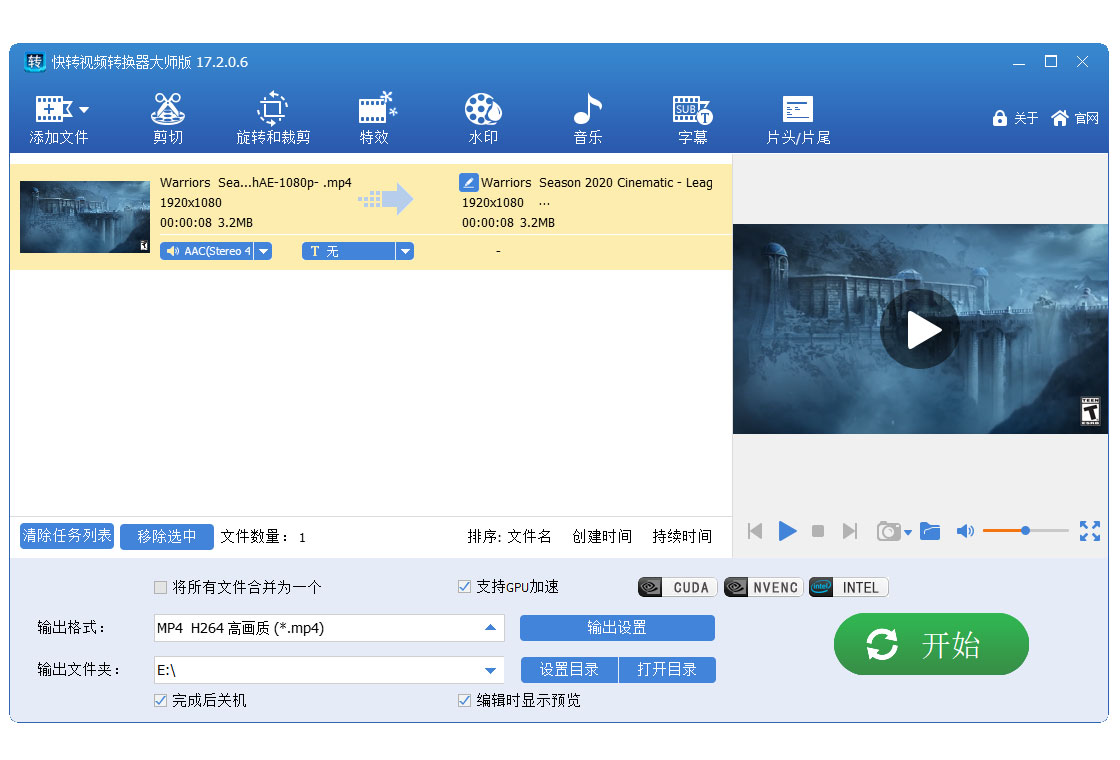Image resolution: width=1120 pixels, height=760 pixels.
Task: Click the small blue play button
Action: click(787, 531)
